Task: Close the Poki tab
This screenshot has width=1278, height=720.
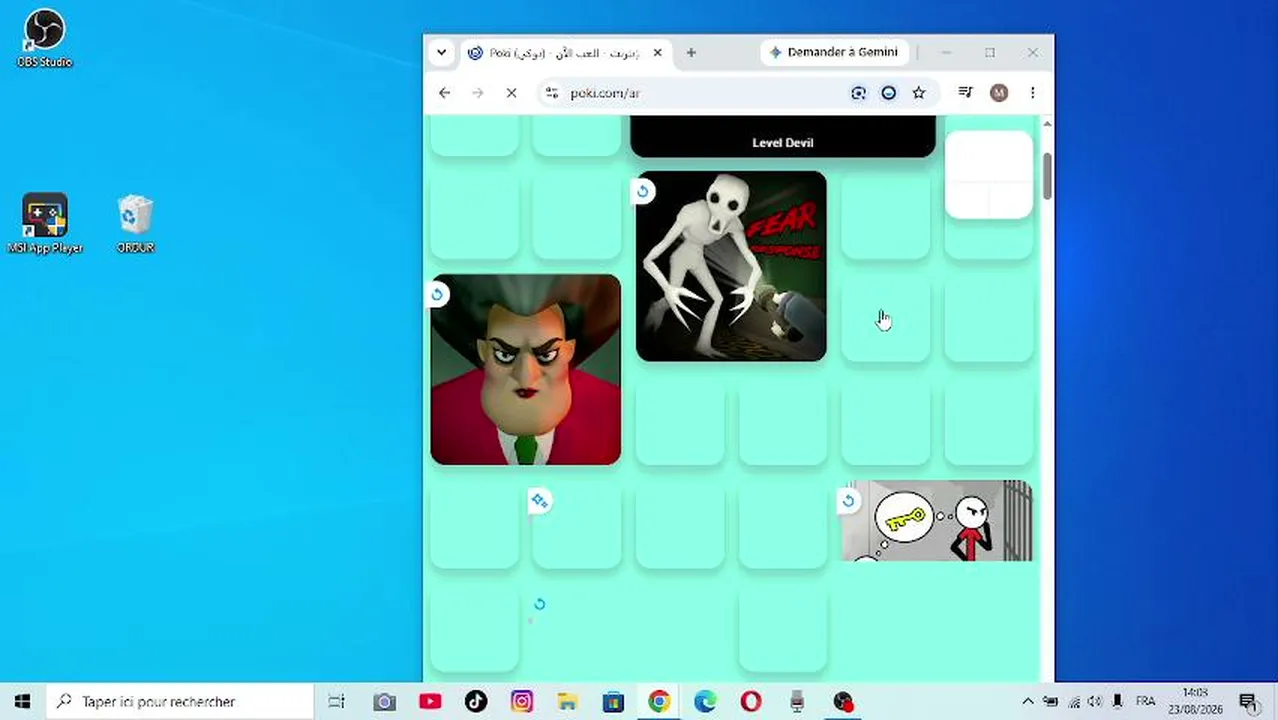Action: 657,53
